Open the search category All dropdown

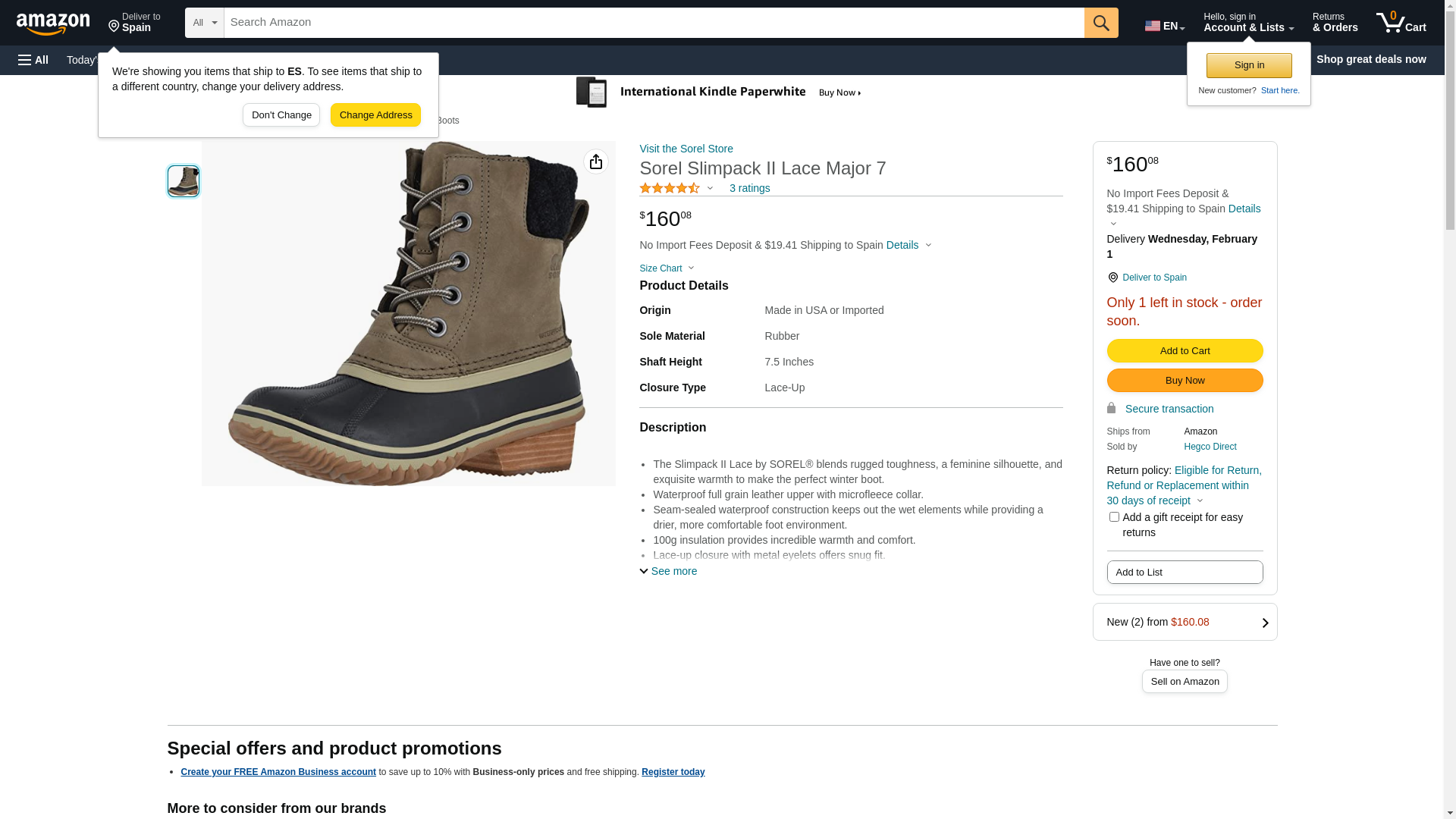pos(205,23)
